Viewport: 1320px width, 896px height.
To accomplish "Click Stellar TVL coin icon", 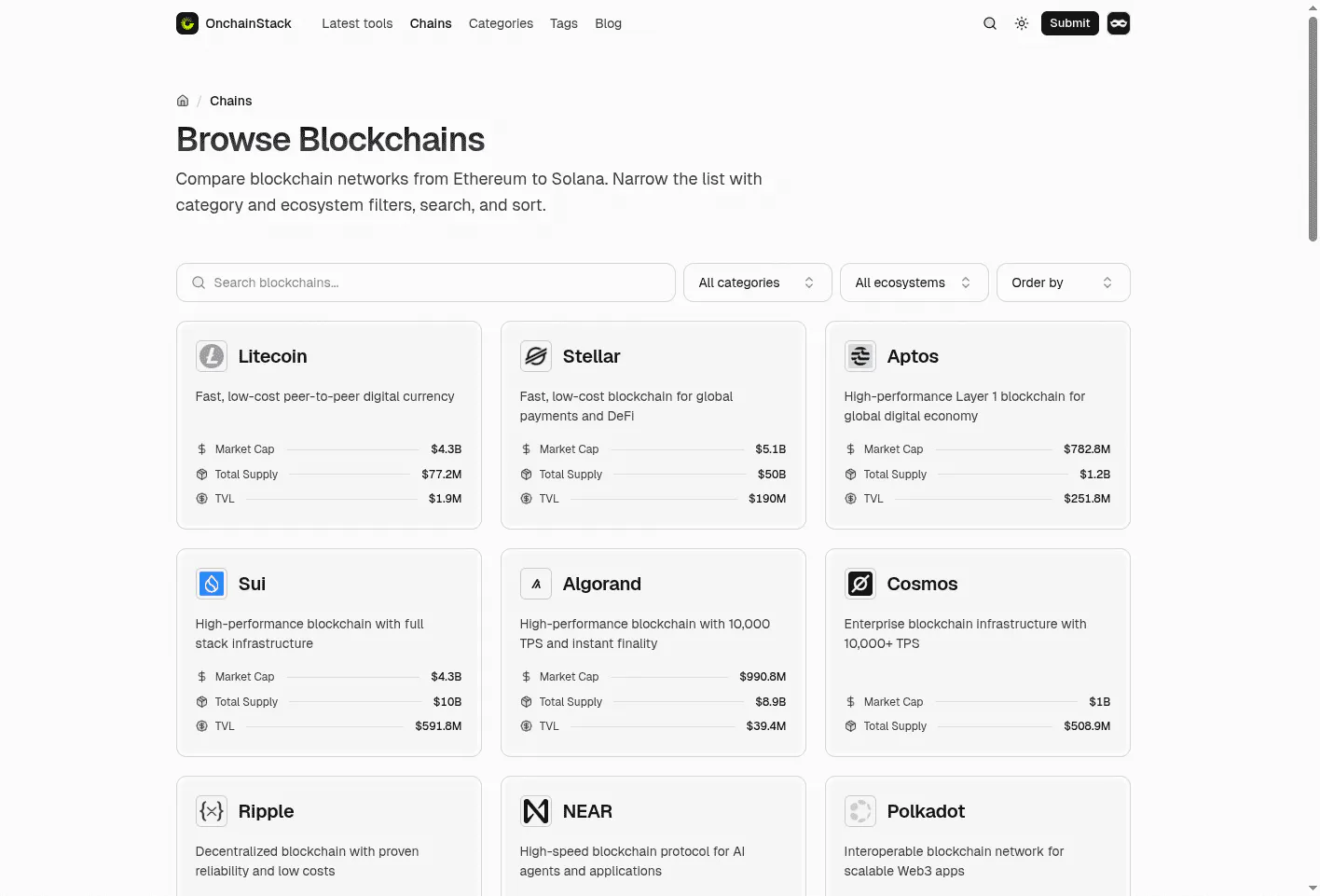I will click(x=526, y=499).
